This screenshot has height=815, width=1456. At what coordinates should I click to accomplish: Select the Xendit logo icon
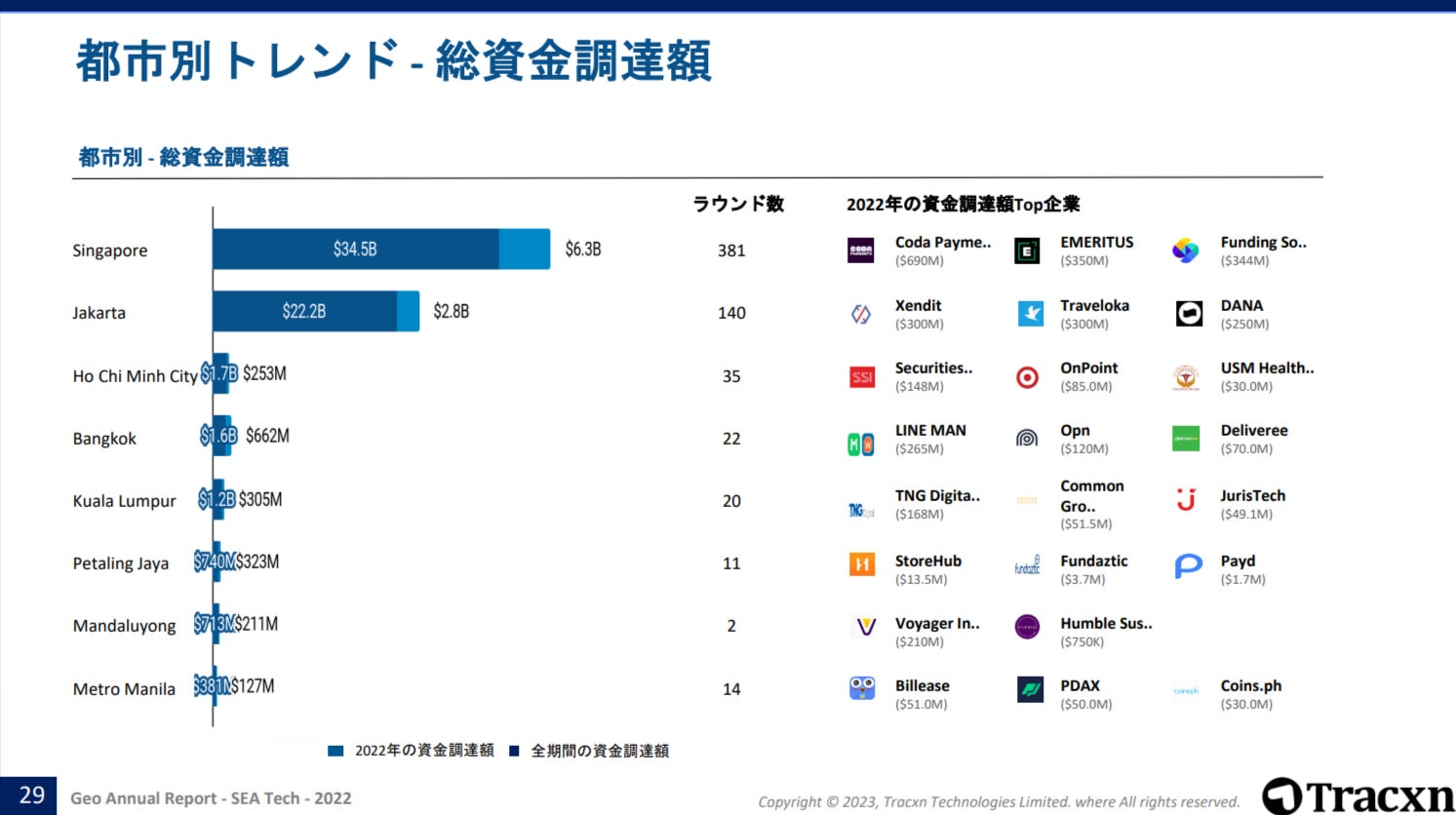(x=860, y=314)
